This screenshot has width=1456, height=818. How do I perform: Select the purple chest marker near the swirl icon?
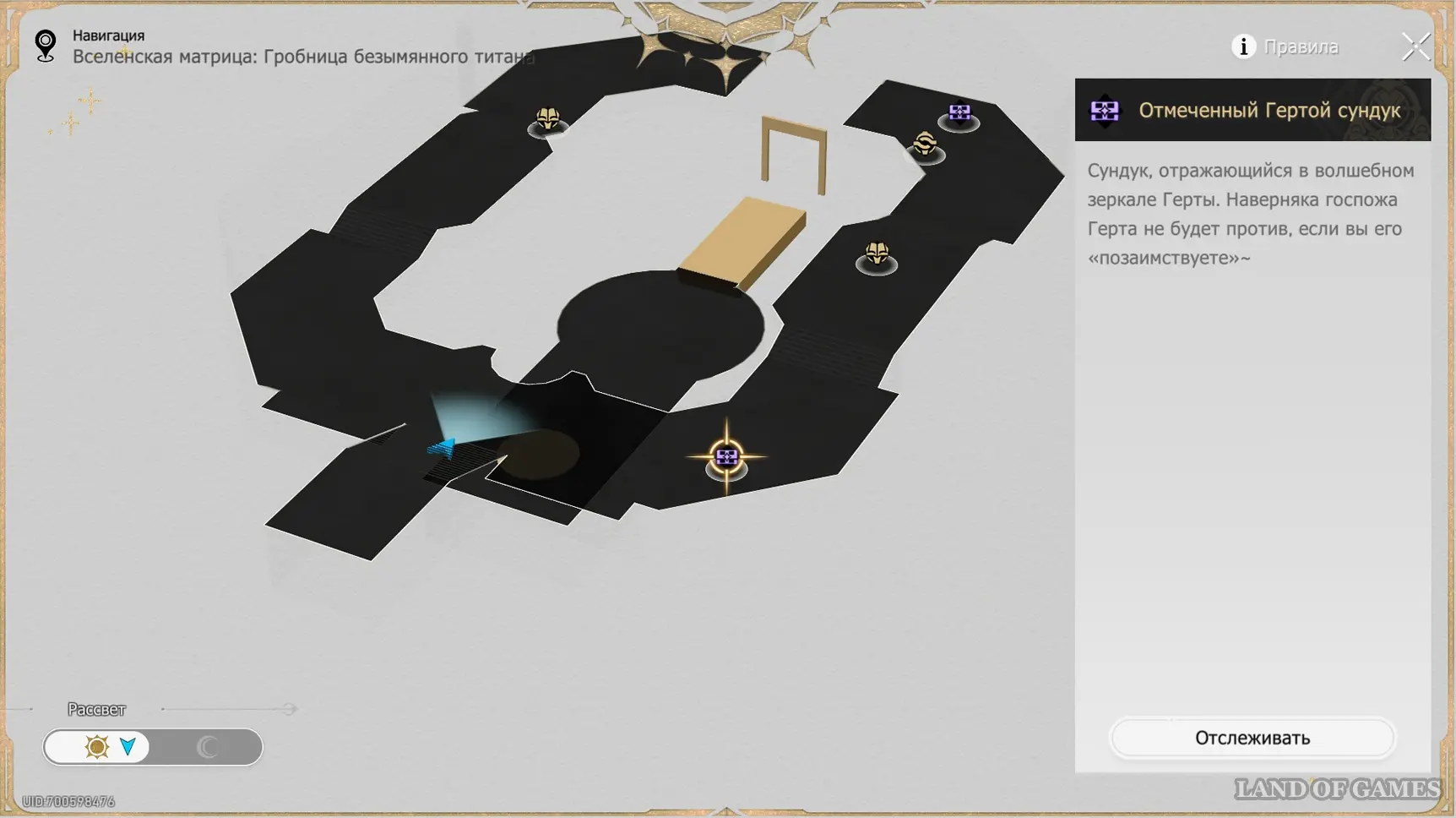(x=959, y=113)
